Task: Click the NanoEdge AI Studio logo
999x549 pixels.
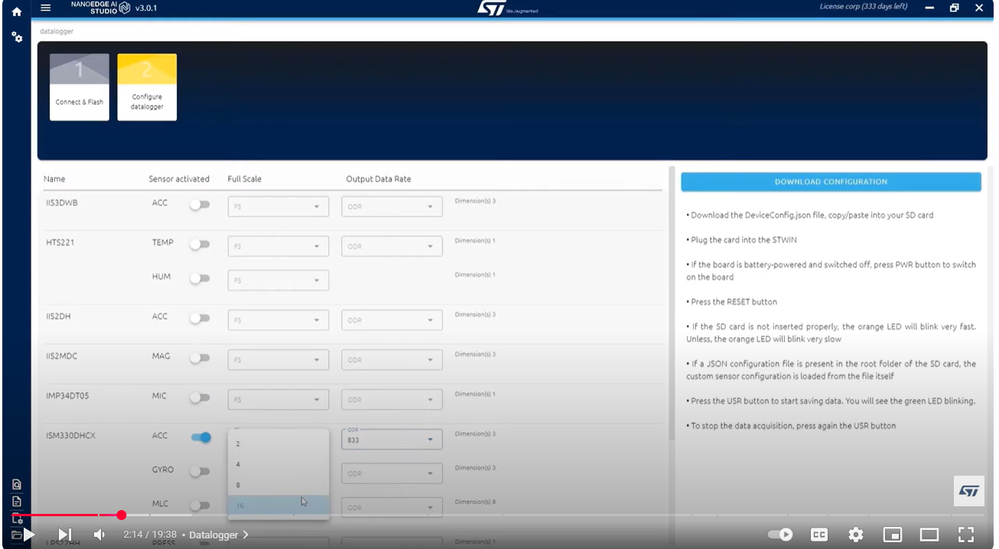Action: pos(100,8)
